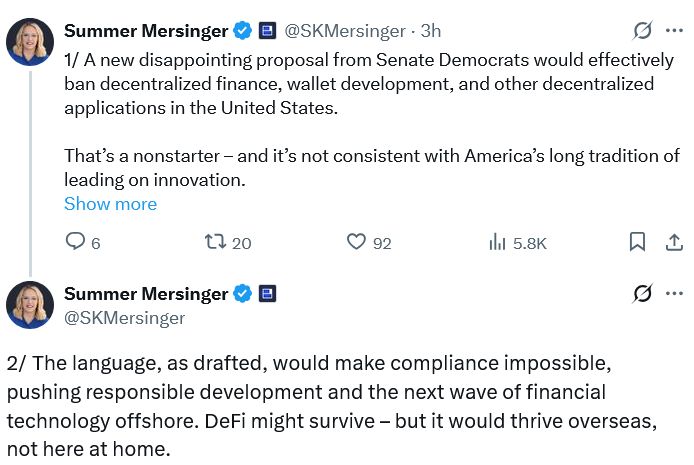Repost the first tweet with 20 reposts
The image size is (694, 465).
215,242
